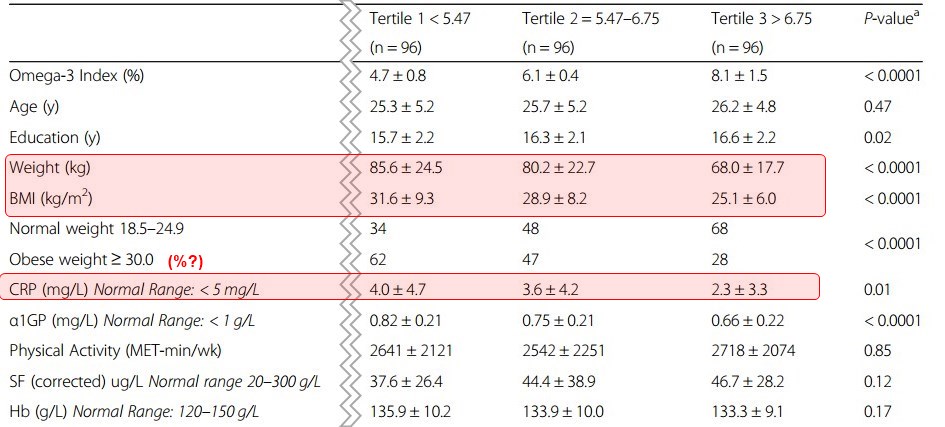Click the α1GP (mg/L) row label
945x427 pixels.
tap(132, 320)
